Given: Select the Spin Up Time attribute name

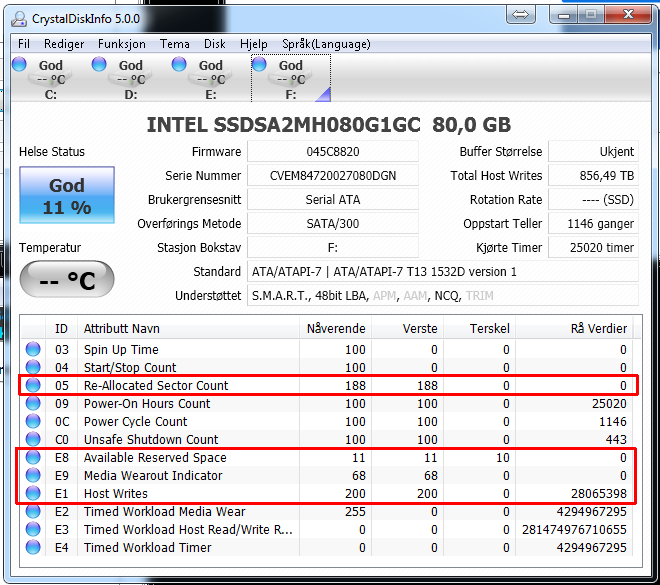Looking at the screenshot, I should pyautogui.click(x=121, y=349).
